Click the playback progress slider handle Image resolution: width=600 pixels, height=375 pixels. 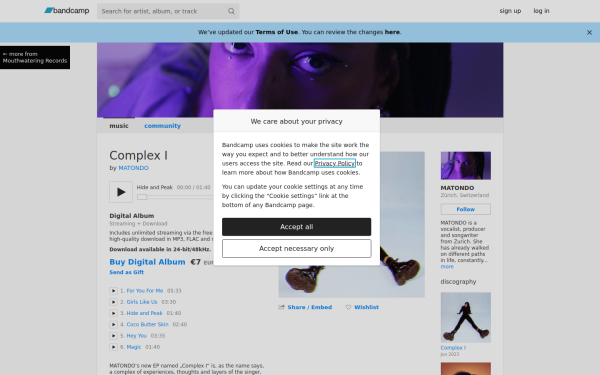[142, 197]
